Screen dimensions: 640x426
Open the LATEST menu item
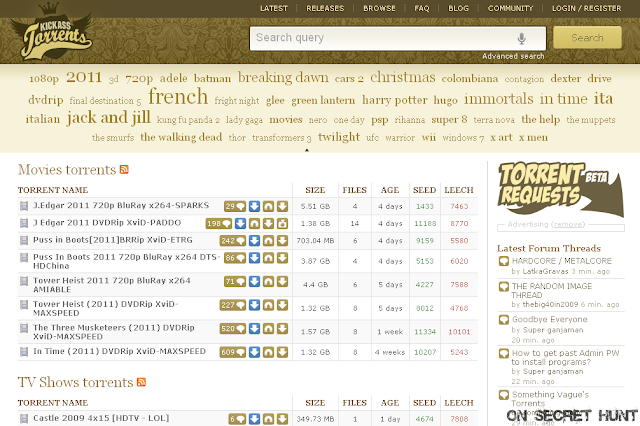[x=274, y=8]
